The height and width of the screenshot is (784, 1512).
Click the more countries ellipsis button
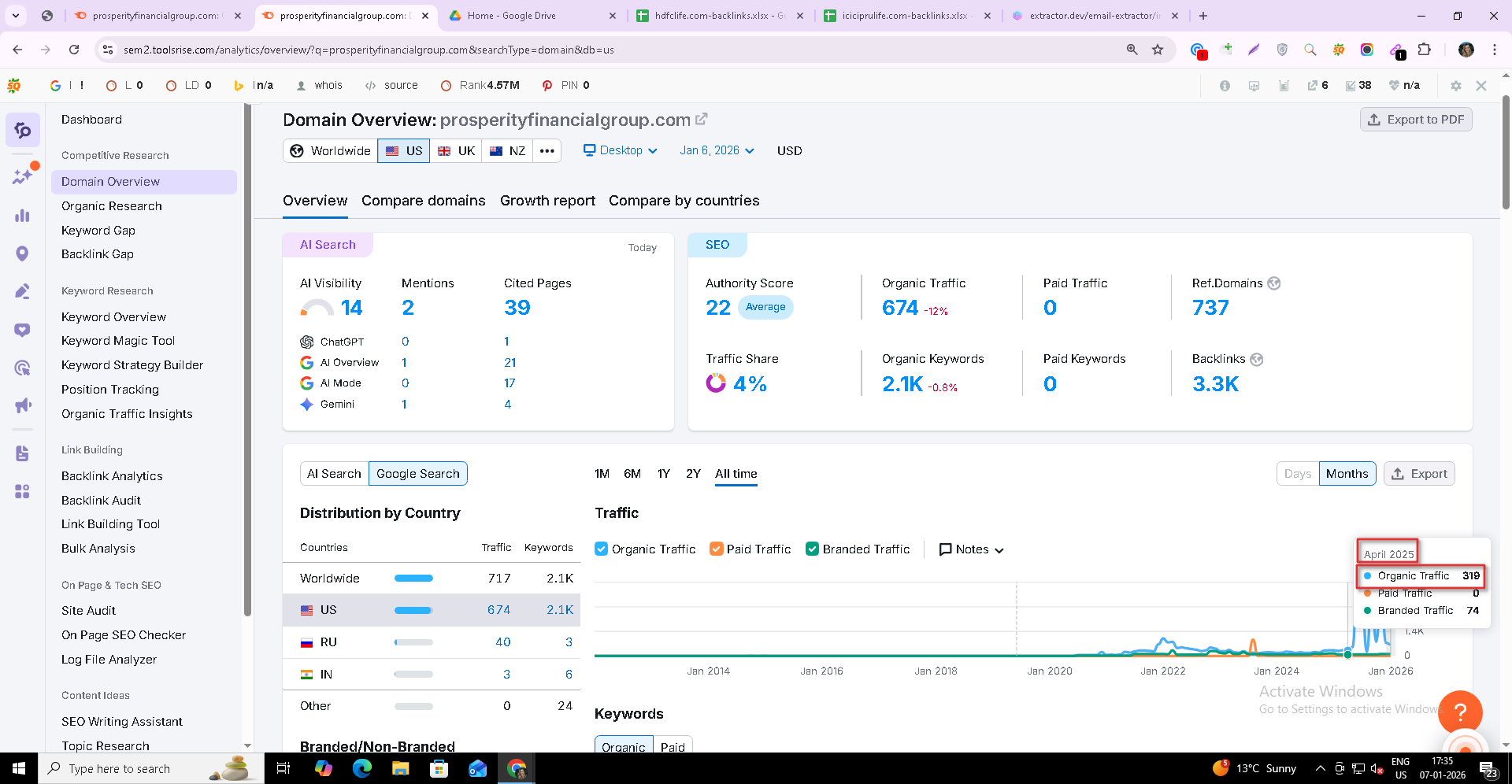(547, 150)
